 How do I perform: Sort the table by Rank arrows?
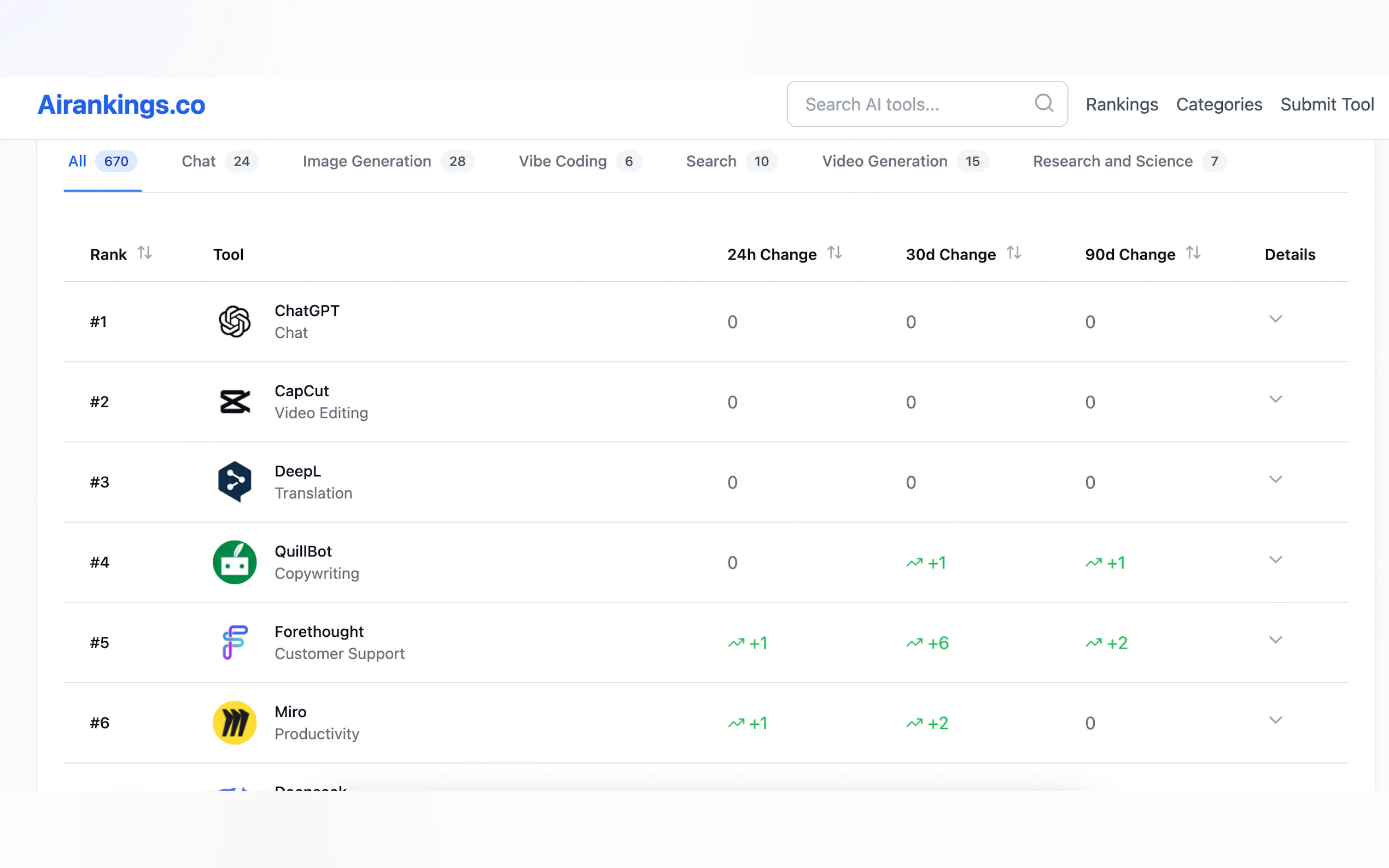[x=145, y=253]
